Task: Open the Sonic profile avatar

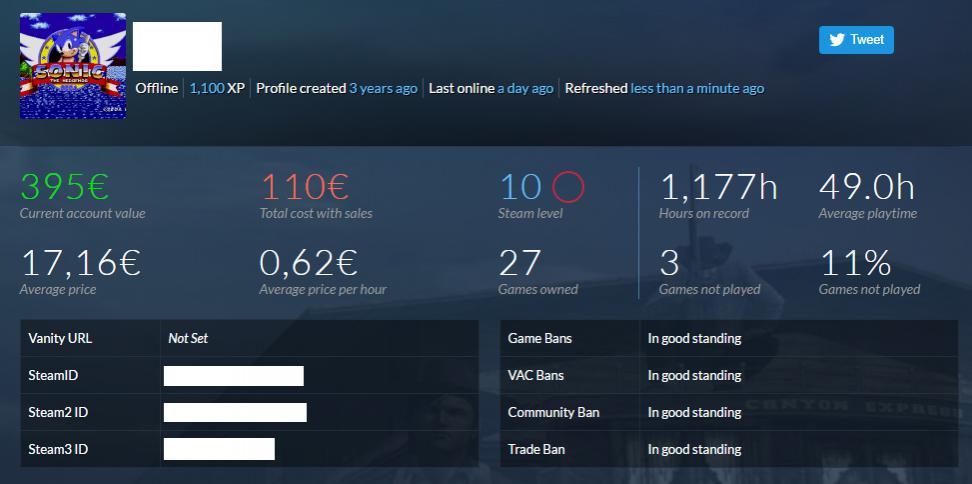Action: click(x=73, y=66)
